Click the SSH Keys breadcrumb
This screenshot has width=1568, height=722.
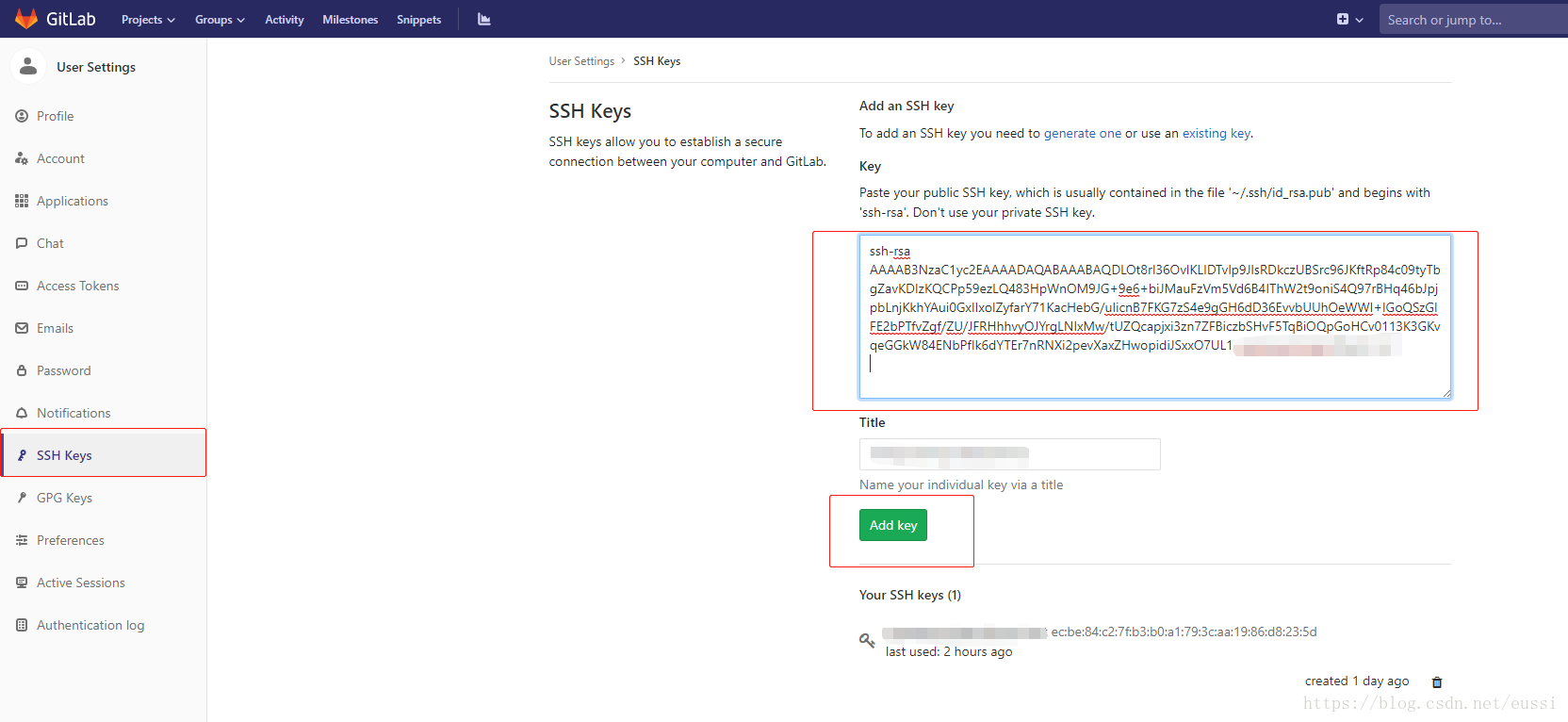(x=657, y=61)
